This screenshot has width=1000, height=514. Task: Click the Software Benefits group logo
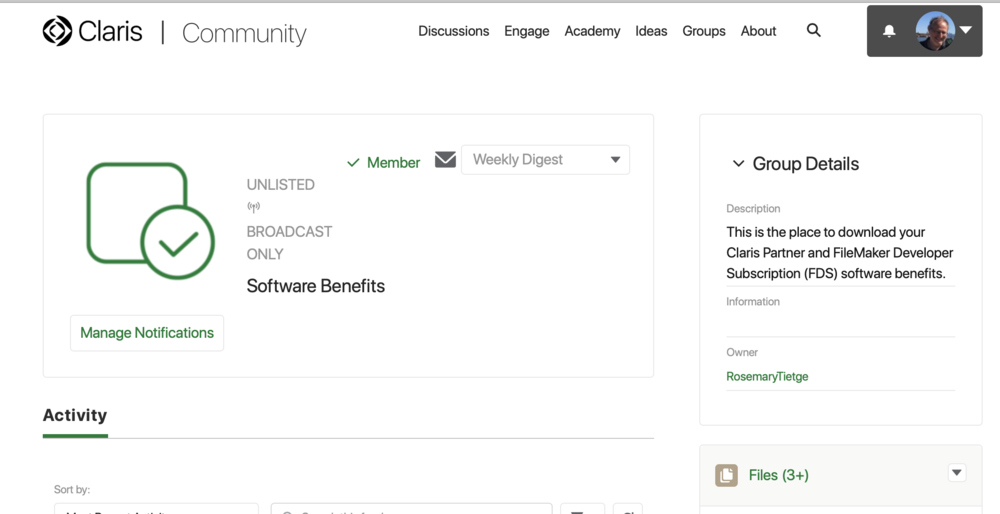pos(150,221)
